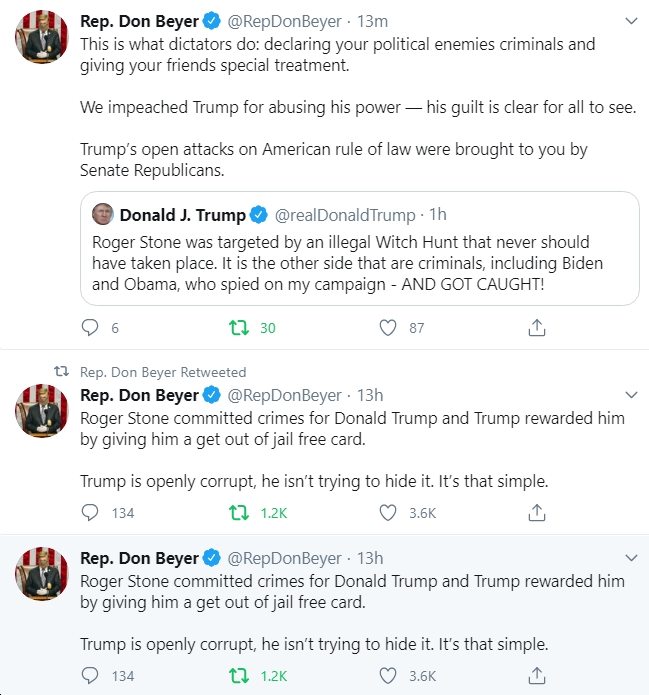Toggle retweet on middle tweet showing 1.2K
Image resolution: width=649 pixels, height=695 pixels.
click(x=238, y=513)
